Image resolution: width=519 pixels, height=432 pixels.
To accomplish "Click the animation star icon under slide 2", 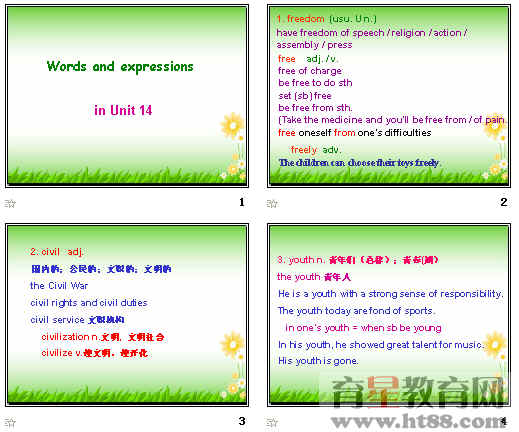I will coord(272,203).
